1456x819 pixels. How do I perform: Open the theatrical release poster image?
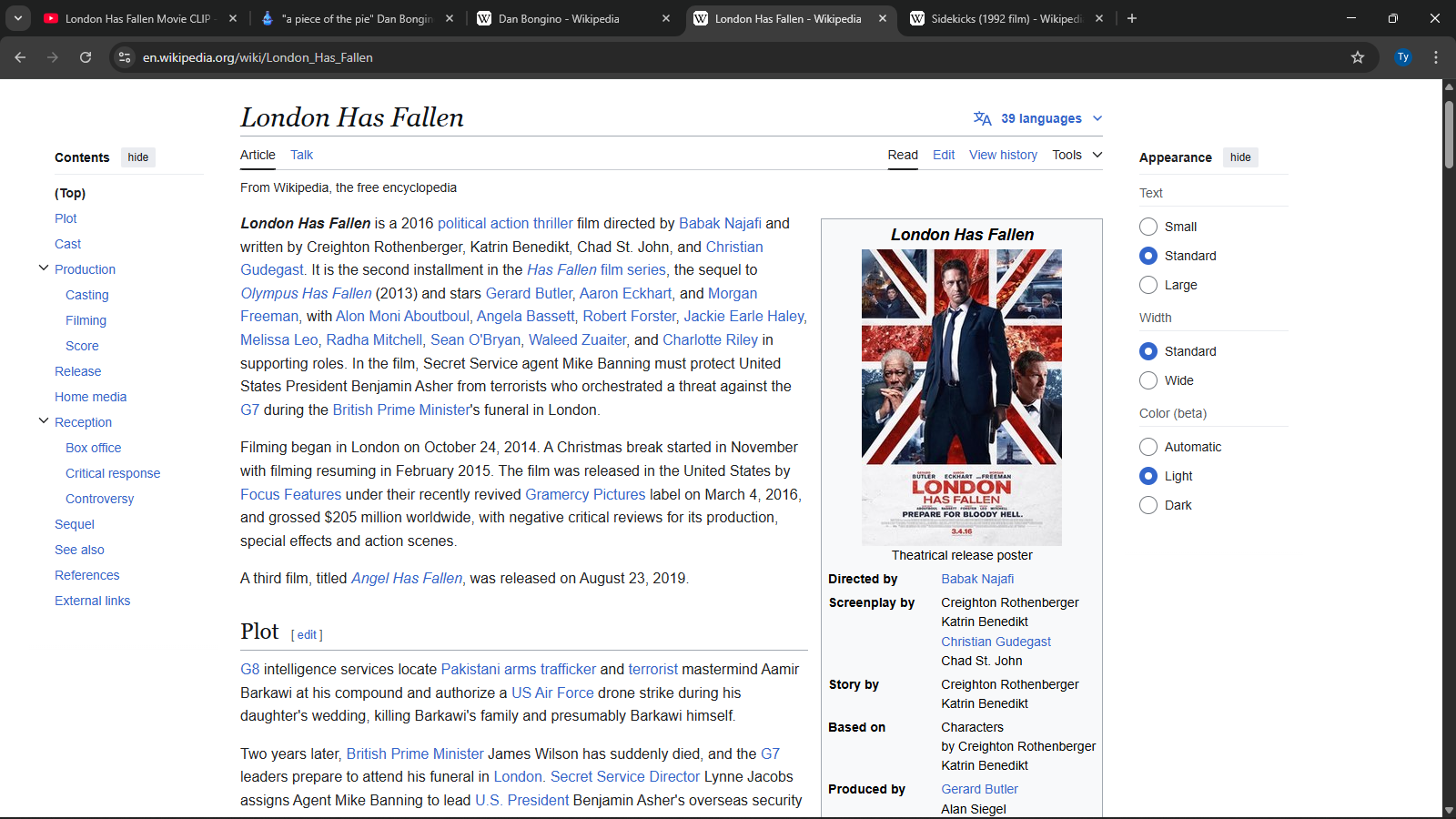point(962,398)
